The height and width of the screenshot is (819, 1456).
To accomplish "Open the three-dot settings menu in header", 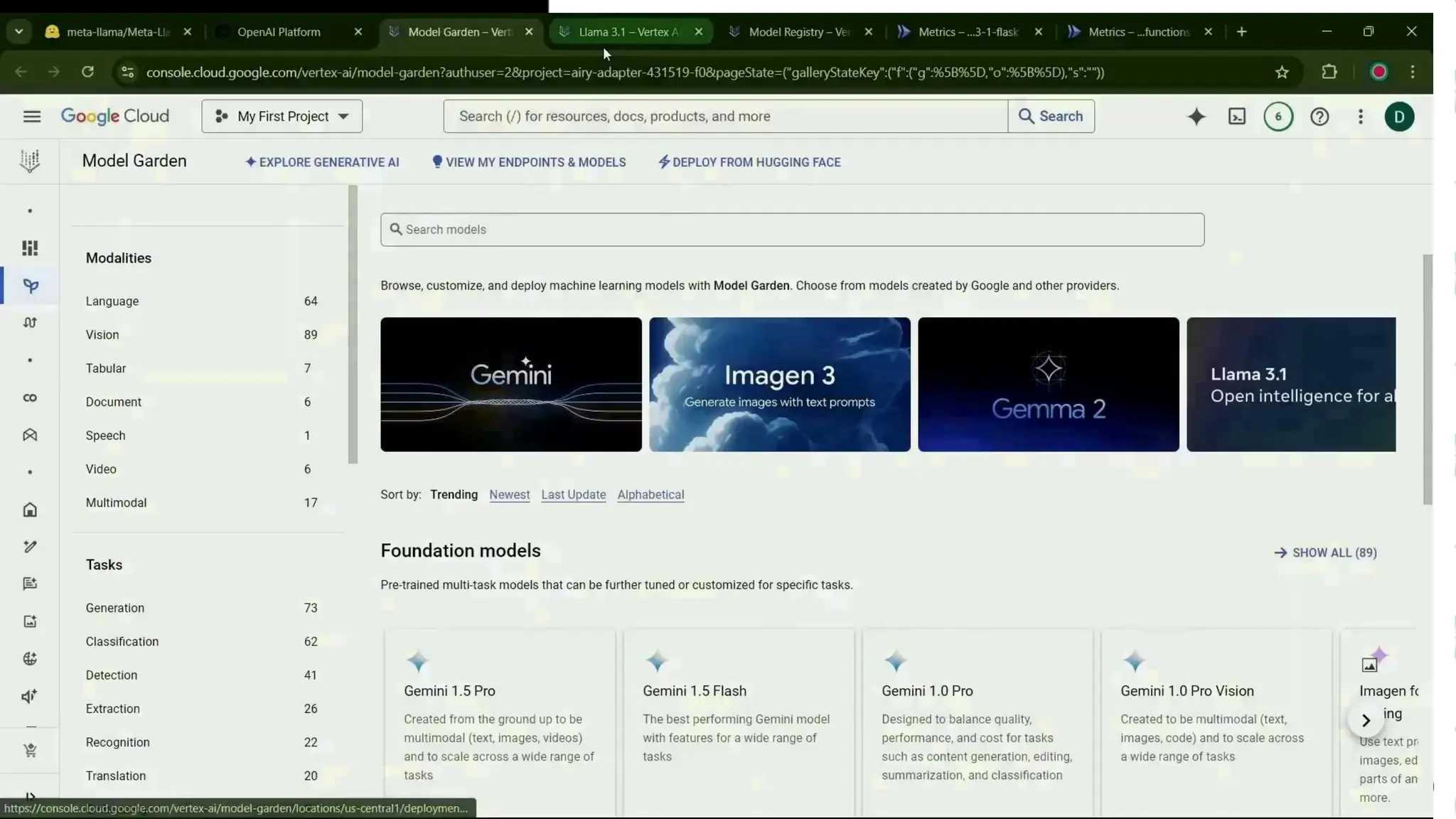I will coord(1360,117).
